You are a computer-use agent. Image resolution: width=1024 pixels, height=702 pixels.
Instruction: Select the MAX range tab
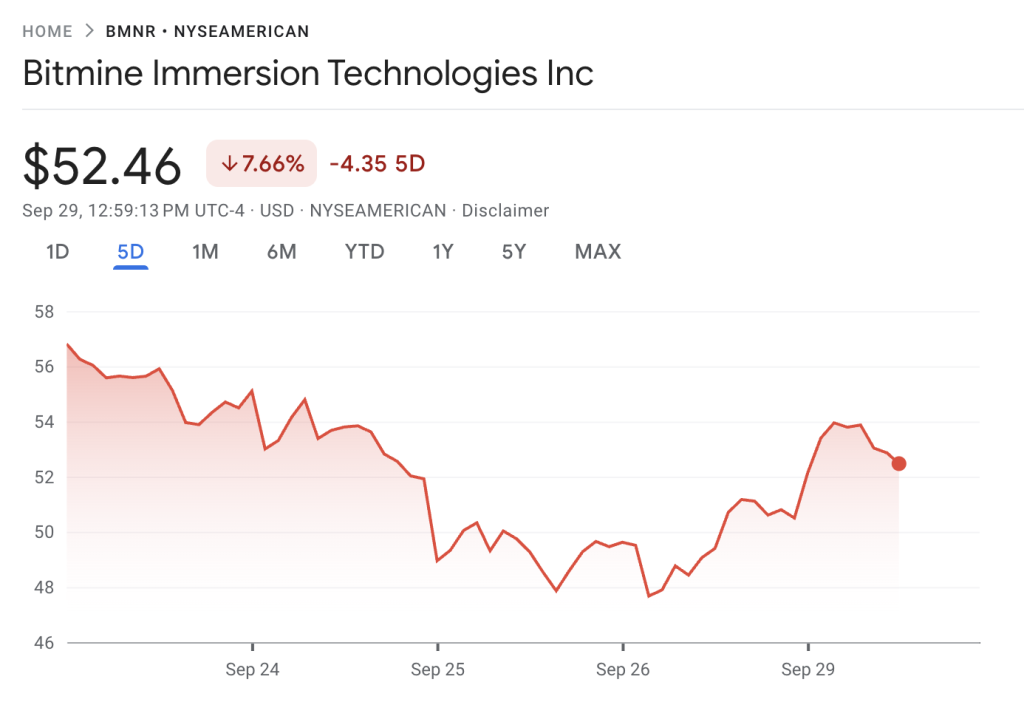click(598, 252)
